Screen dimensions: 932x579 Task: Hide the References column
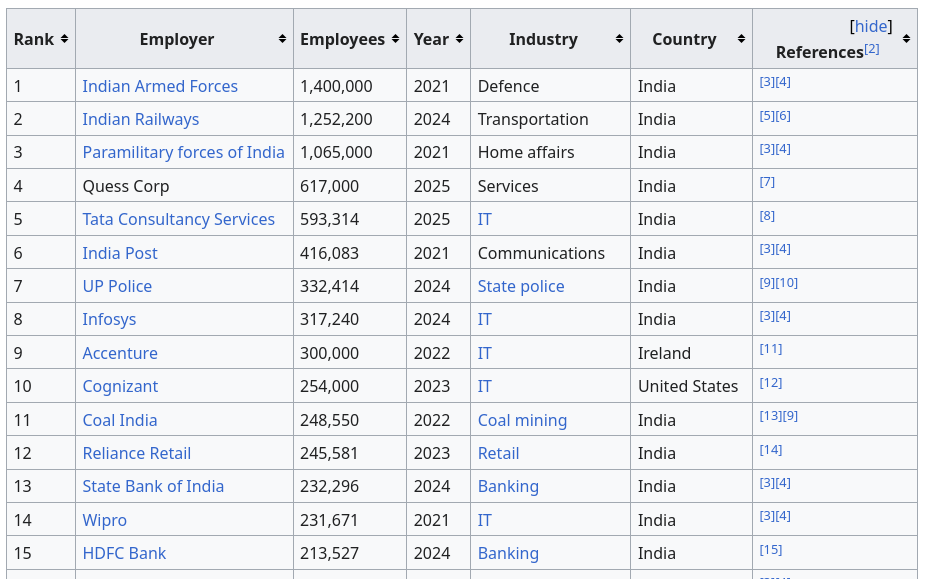pyautogui.click(x=870, y=26)
